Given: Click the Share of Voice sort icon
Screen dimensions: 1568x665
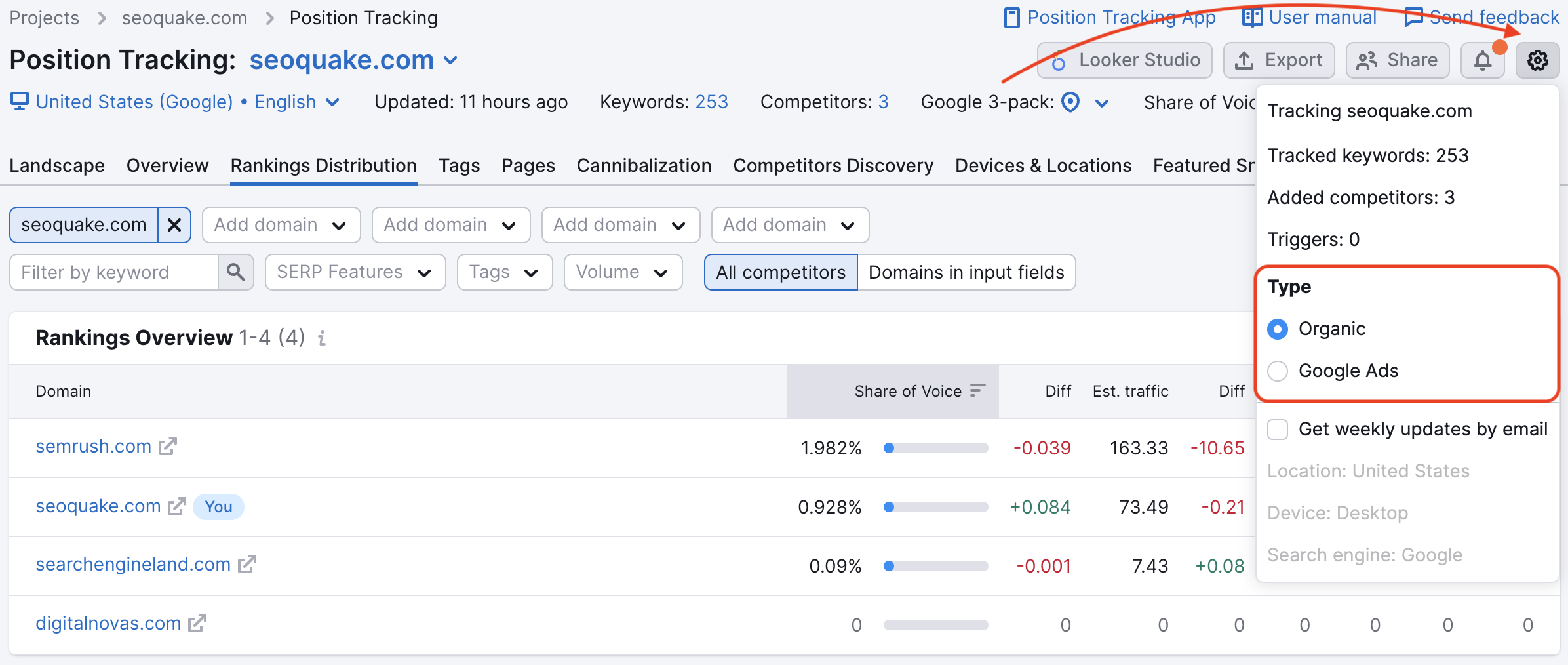Looking at the screenshot, I should 977,391.
